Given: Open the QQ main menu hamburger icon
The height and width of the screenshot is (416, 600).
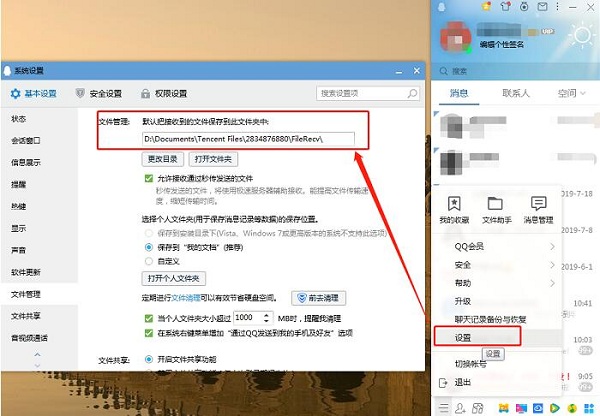Looking at the screenshot, I should 443,408.
